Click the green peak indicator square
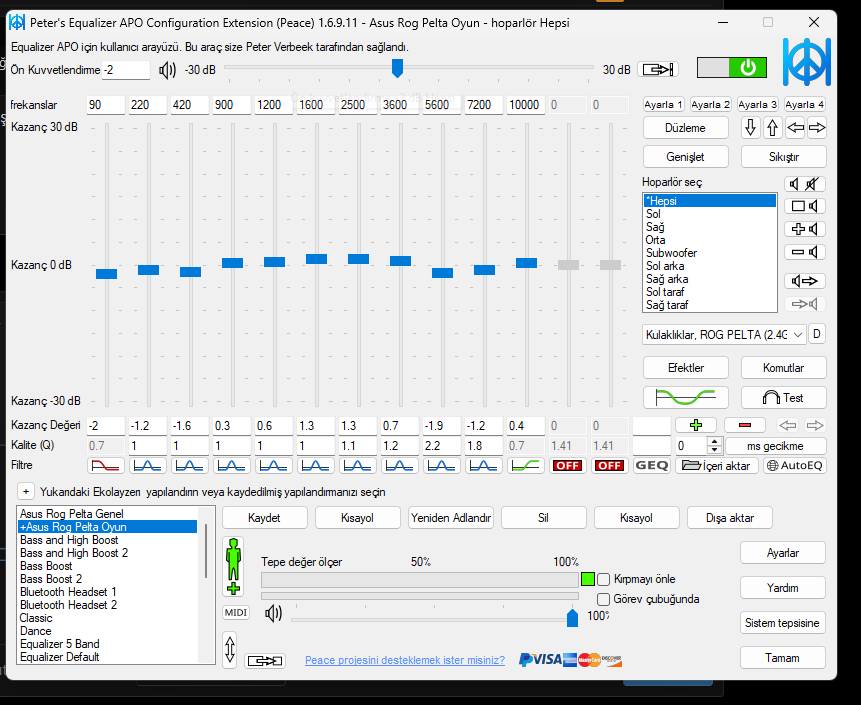The image size is (861, 705). point(588,579)
